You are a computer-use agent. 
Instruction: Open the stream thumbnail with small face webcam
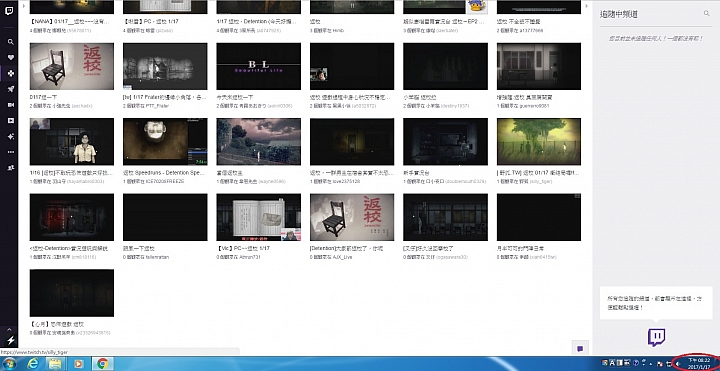352,67
